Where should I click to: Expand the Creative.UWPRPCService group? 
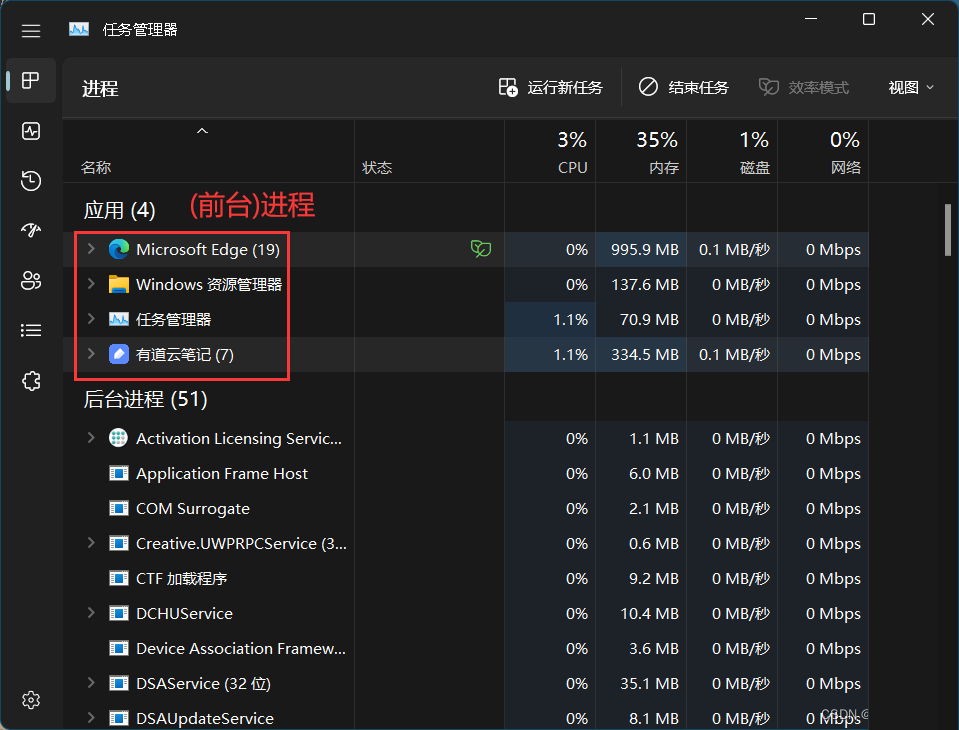[x=91, y=542]
